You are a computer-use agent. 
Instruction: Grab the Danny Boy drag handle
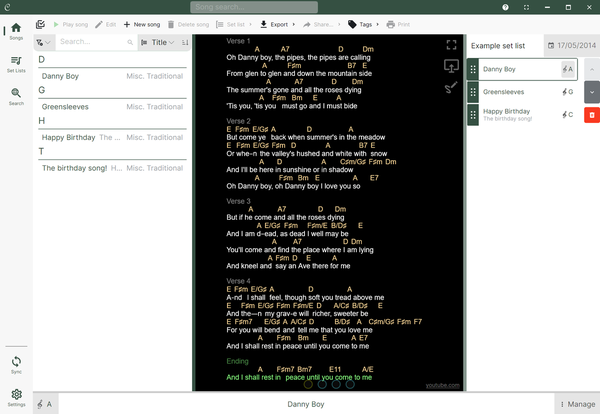click(473, 69)
